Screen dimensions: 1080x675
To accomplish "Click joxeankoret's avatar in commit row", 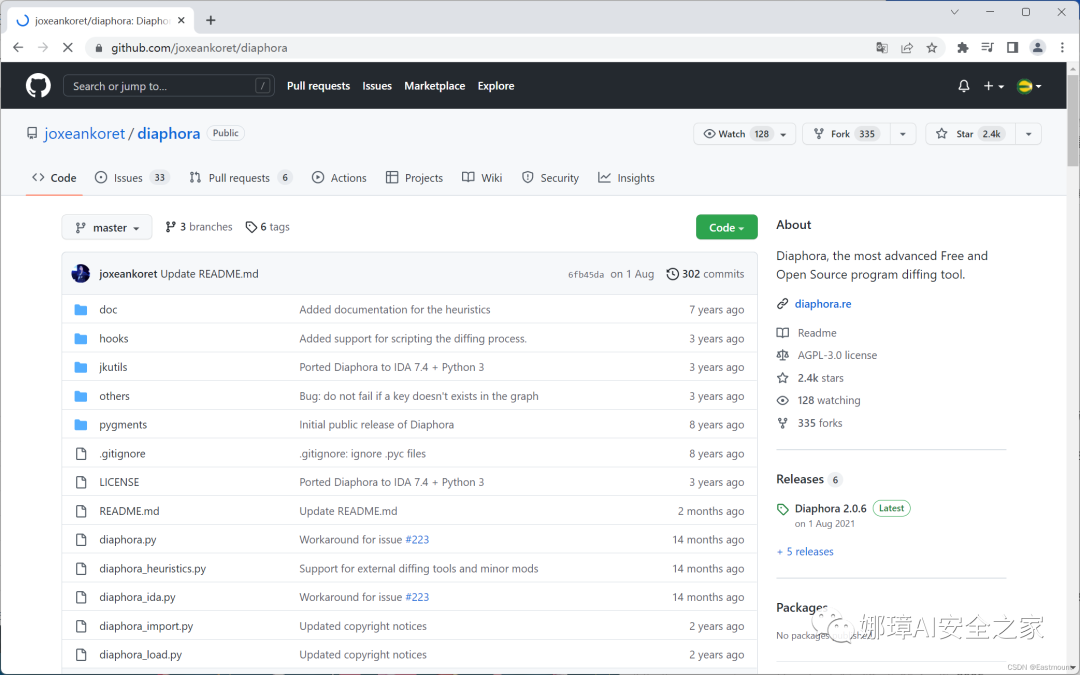I will tap(81, 273).
